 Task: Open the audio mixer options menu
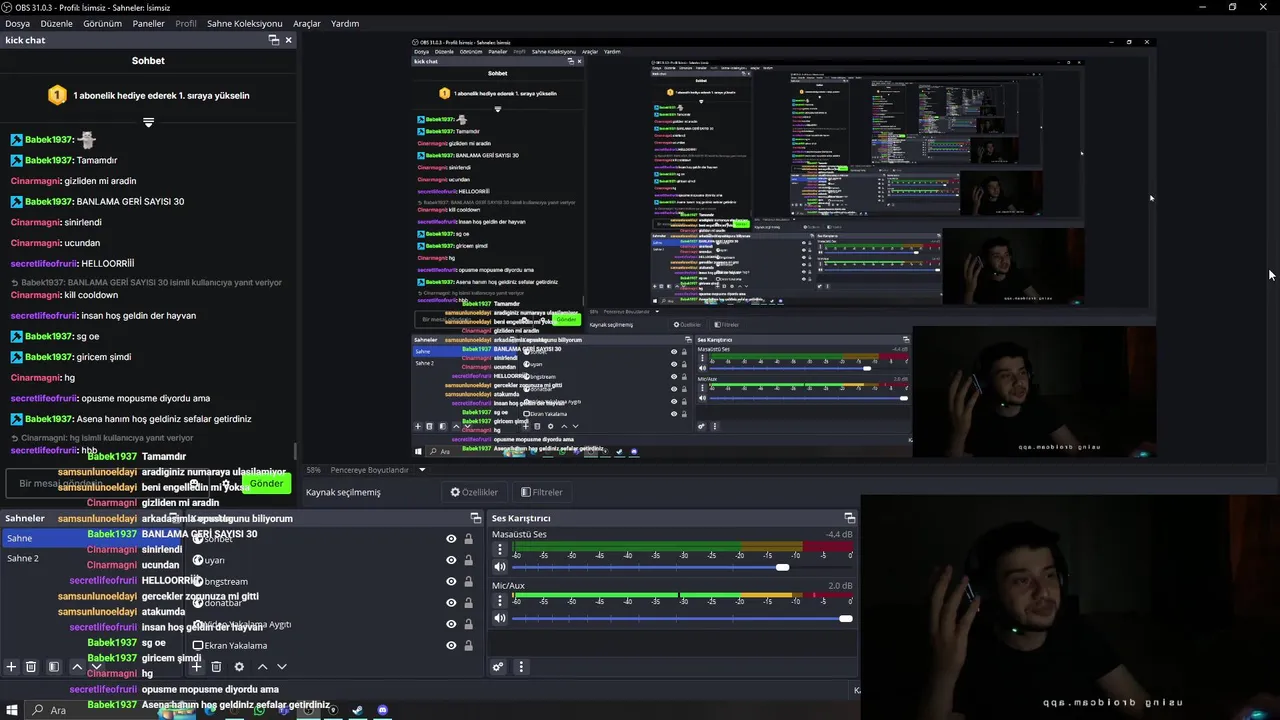point(520,667)
